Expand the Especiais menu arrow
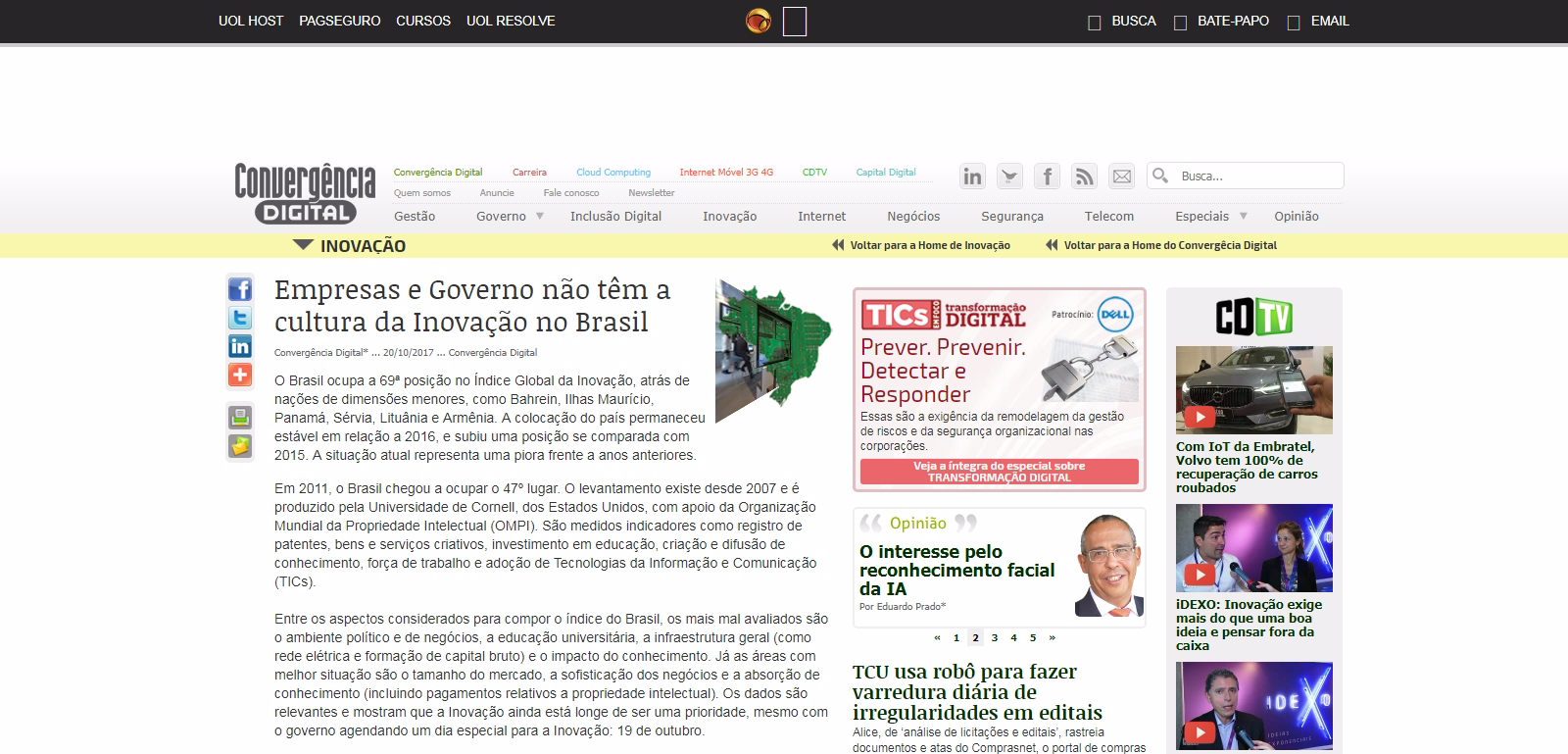The height and width of the screenshot is (754, 1568). pos(1244,216)
